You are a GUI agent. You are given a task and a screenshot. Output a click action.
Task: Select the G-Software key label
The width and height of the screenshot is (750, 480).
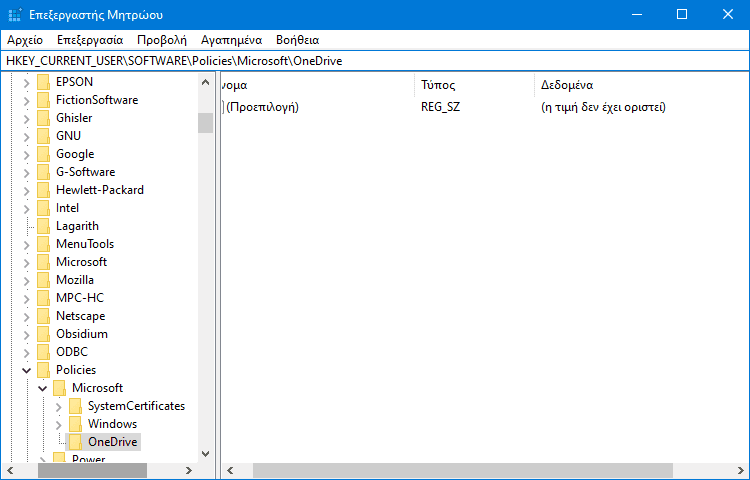coord(86,172)
